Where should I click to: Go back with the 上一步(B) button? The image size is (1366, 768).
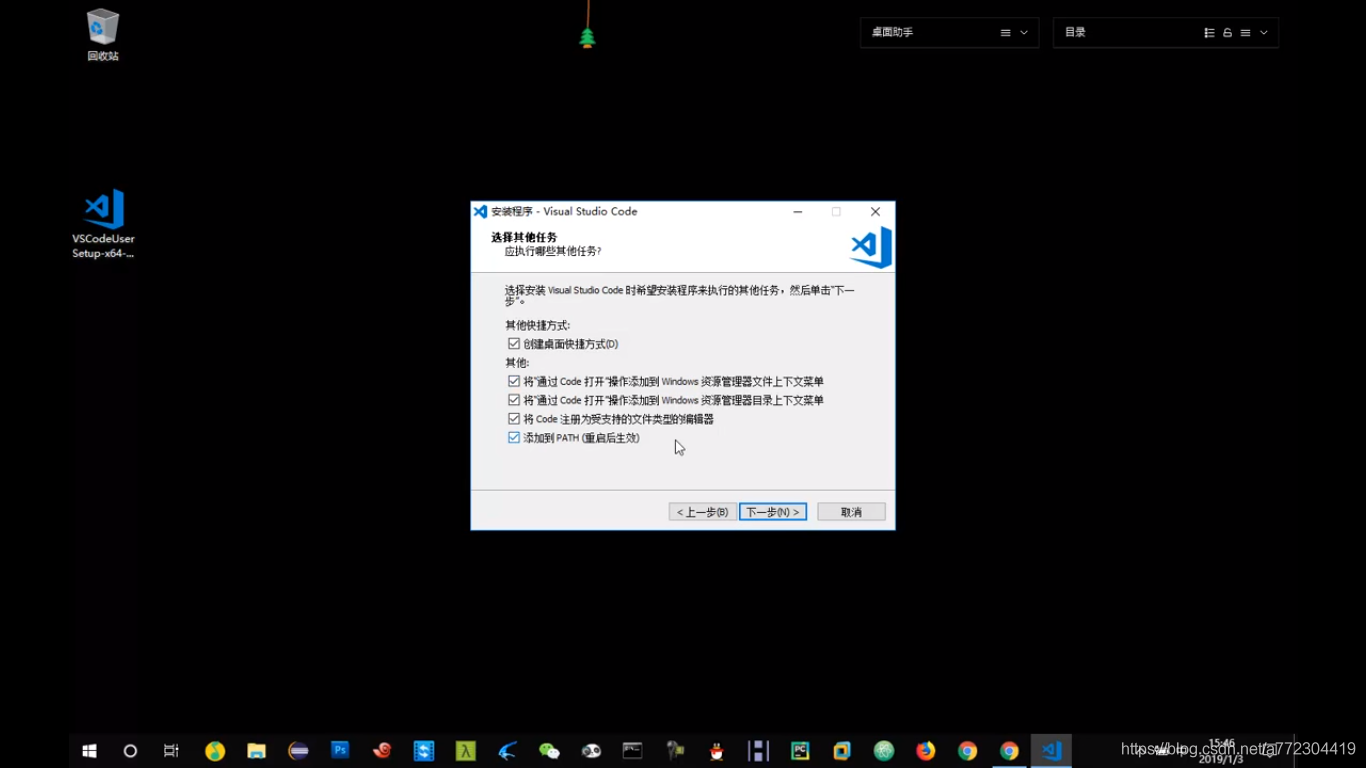(x=703, y=512)
